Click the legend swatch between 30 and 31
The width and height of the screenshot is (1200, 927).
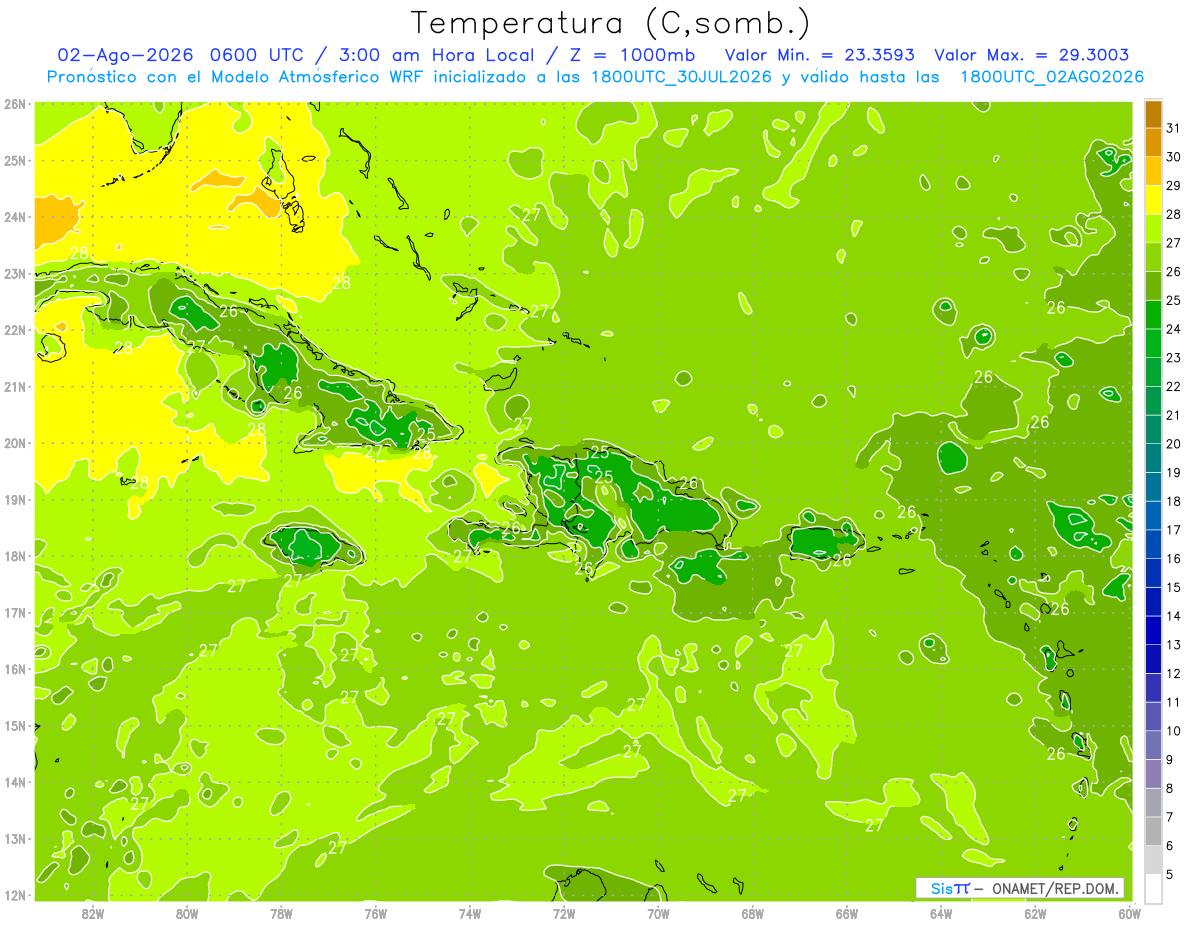pyautogui.click(x=1153, y=143)
